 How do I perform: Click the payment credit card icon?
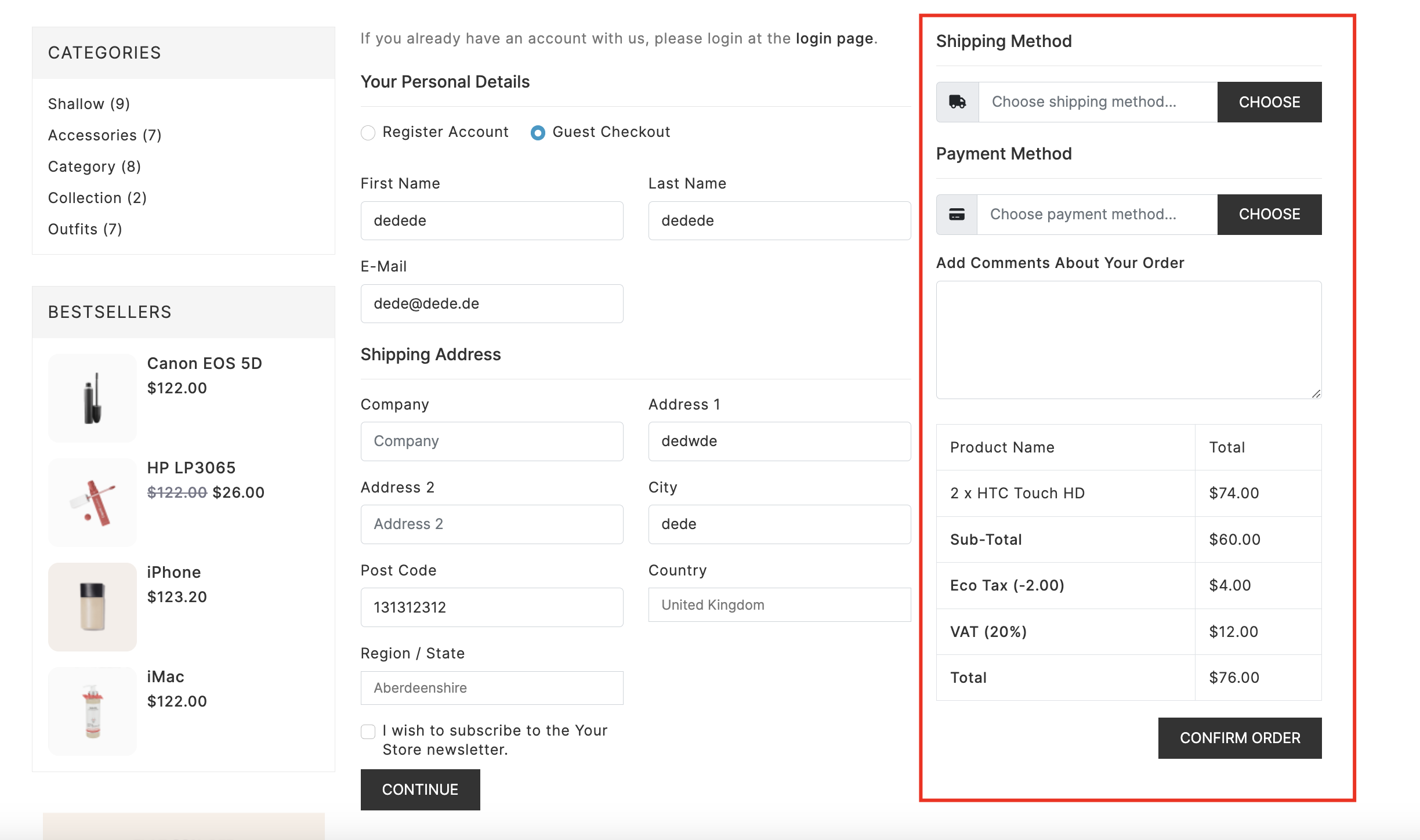[957, 215]
